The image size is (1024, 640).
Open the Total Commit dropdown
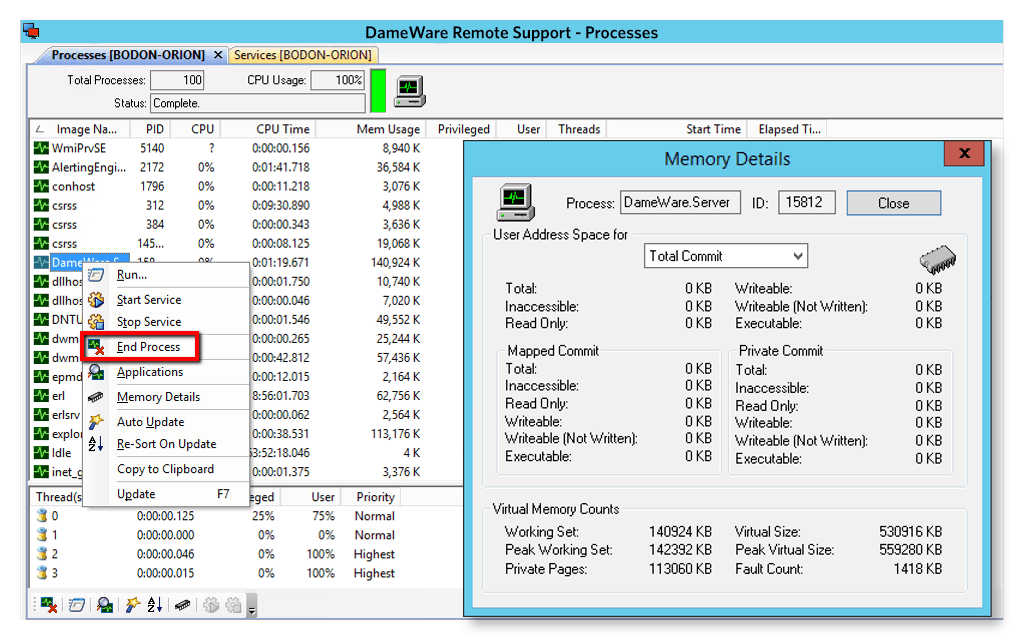pos(725,255)
